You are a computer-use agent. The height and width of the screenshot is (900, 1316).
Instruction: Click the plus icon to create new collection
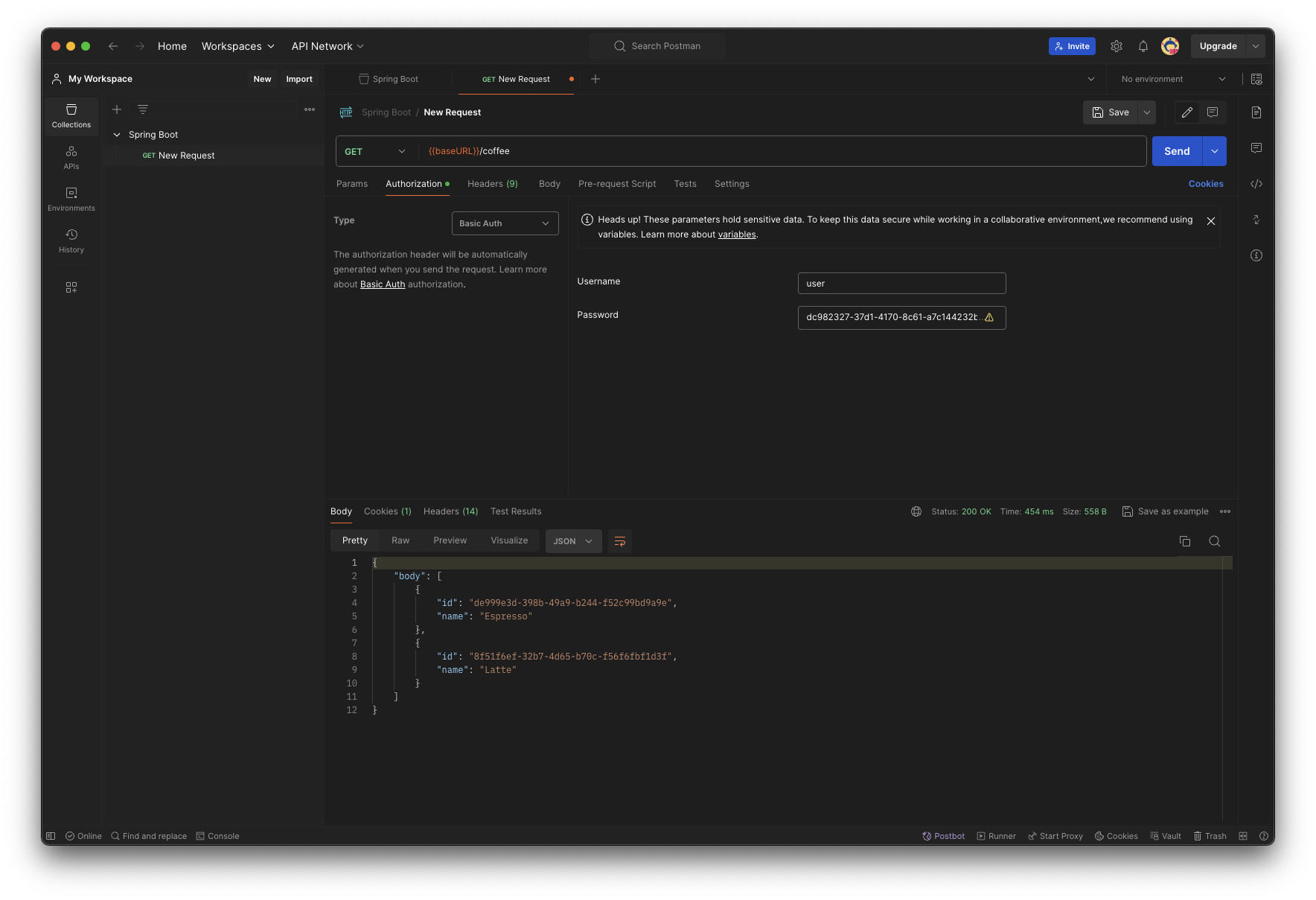tap(117, 109)
